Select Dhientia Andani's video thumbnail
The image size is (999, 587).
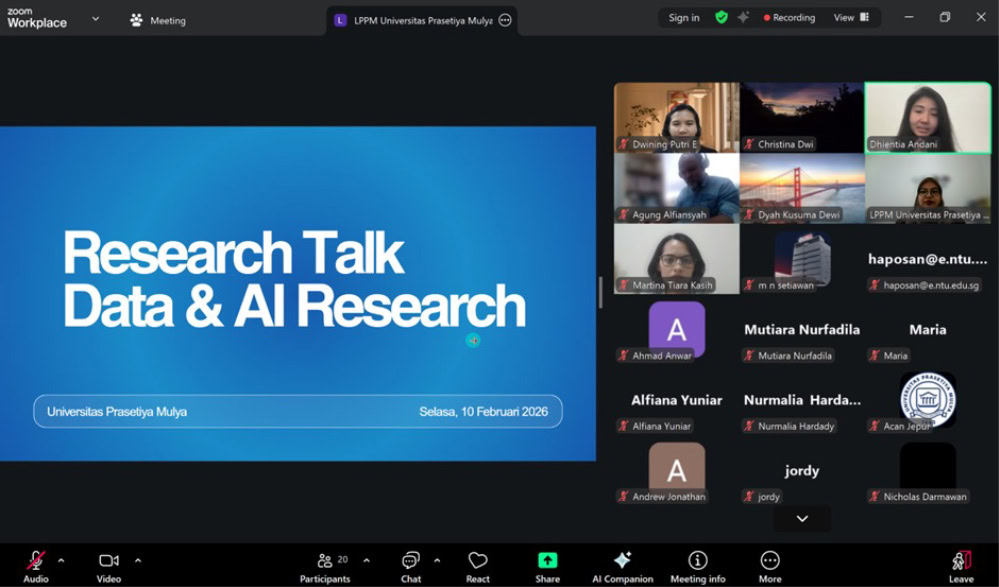point(927,117)
